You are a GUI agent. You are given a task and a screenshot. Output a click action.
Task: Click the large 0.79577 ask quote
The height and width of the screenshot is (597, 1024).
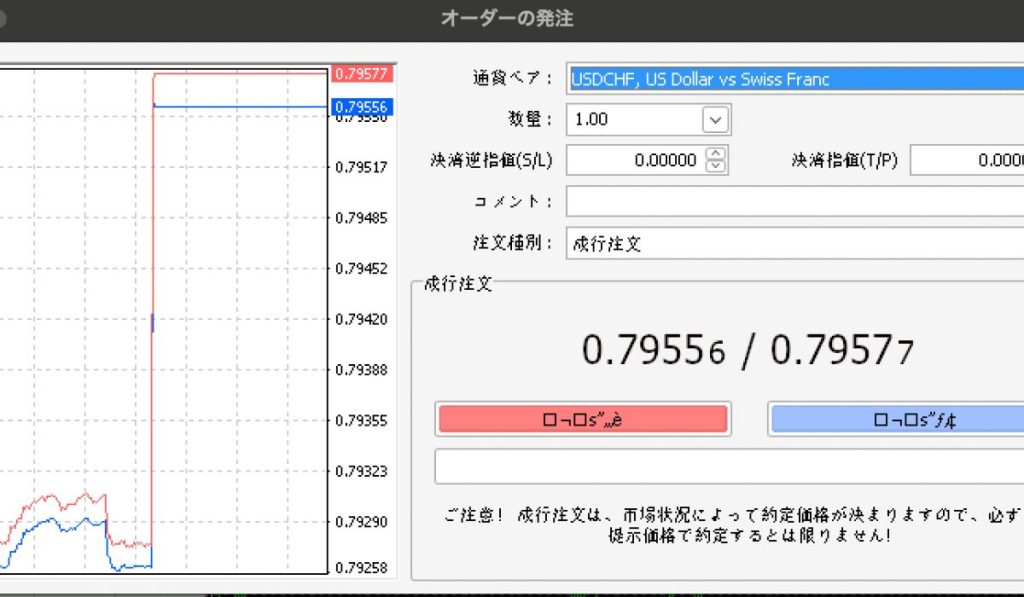[x=841, y=350]
